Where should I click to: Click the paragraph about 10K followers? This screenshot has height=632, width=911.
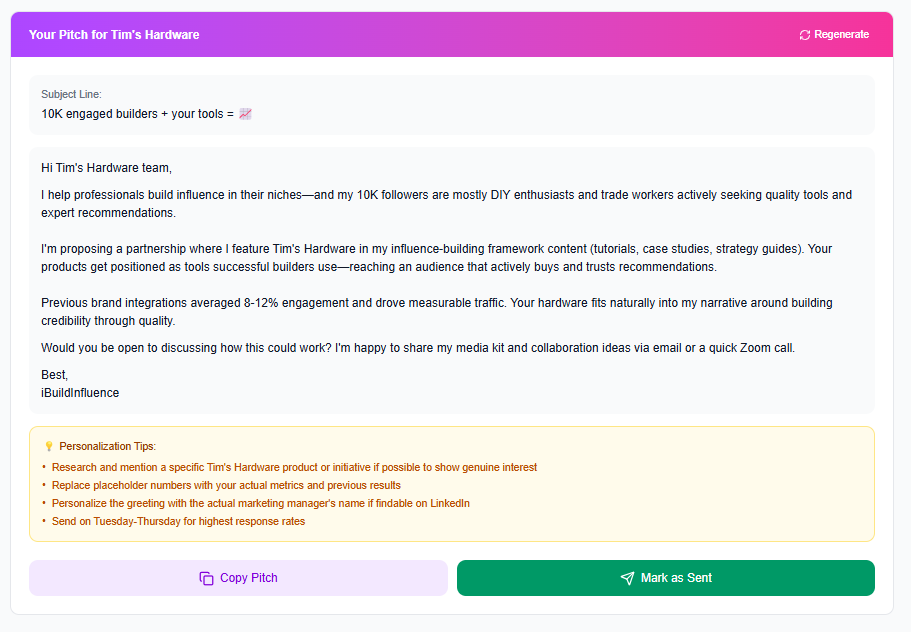tap(446, 204)
